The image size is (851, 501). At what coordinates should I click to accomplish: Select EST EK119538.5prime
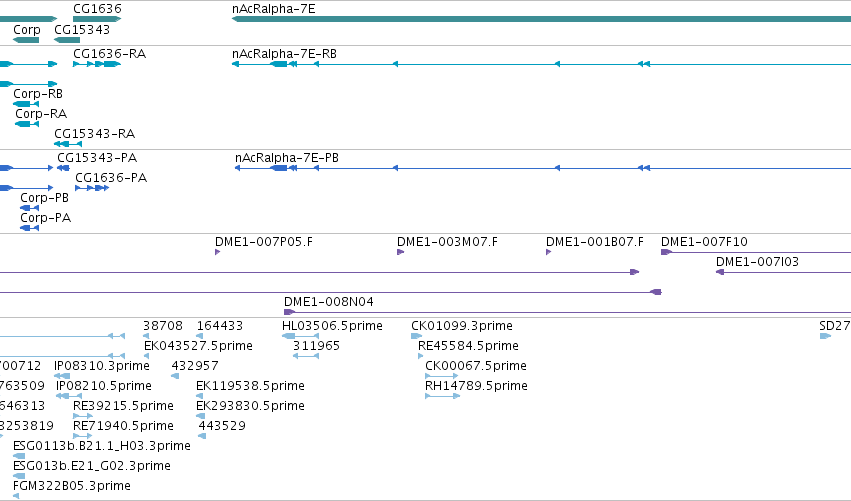250,386
